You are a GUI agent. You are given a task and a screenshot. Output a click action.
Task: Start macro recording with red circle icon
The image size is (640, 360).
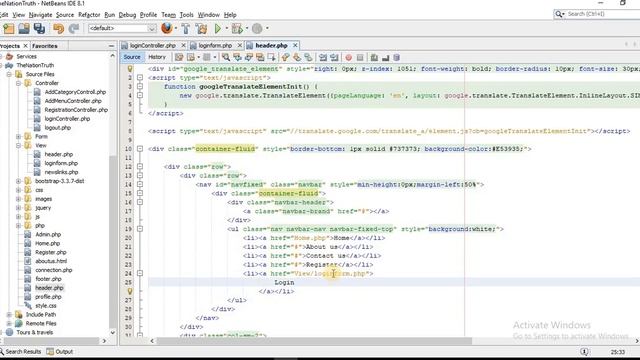[x=349, y=57]
